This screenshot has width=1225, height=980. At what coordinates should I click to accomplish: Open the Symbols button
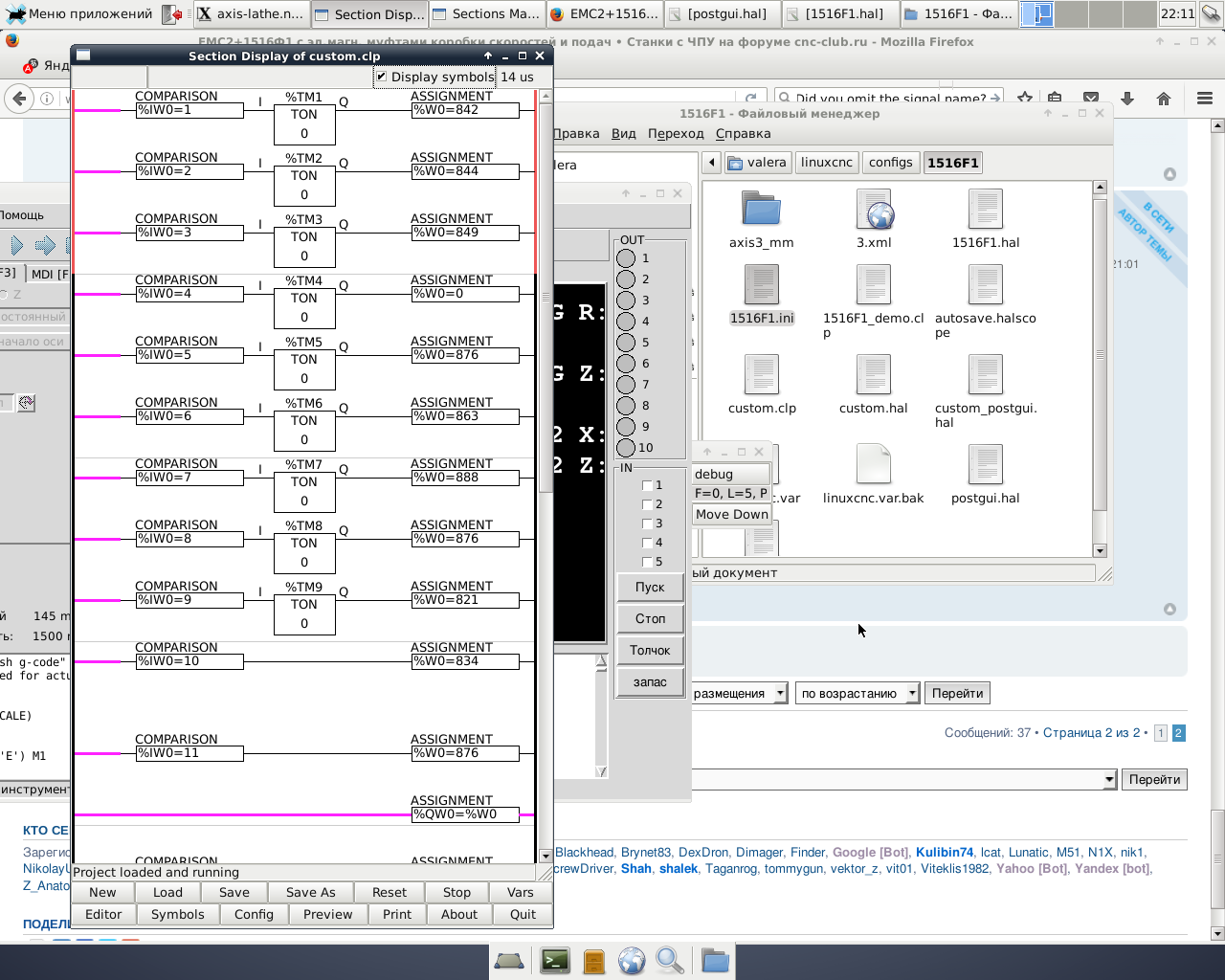click(178, 914)
